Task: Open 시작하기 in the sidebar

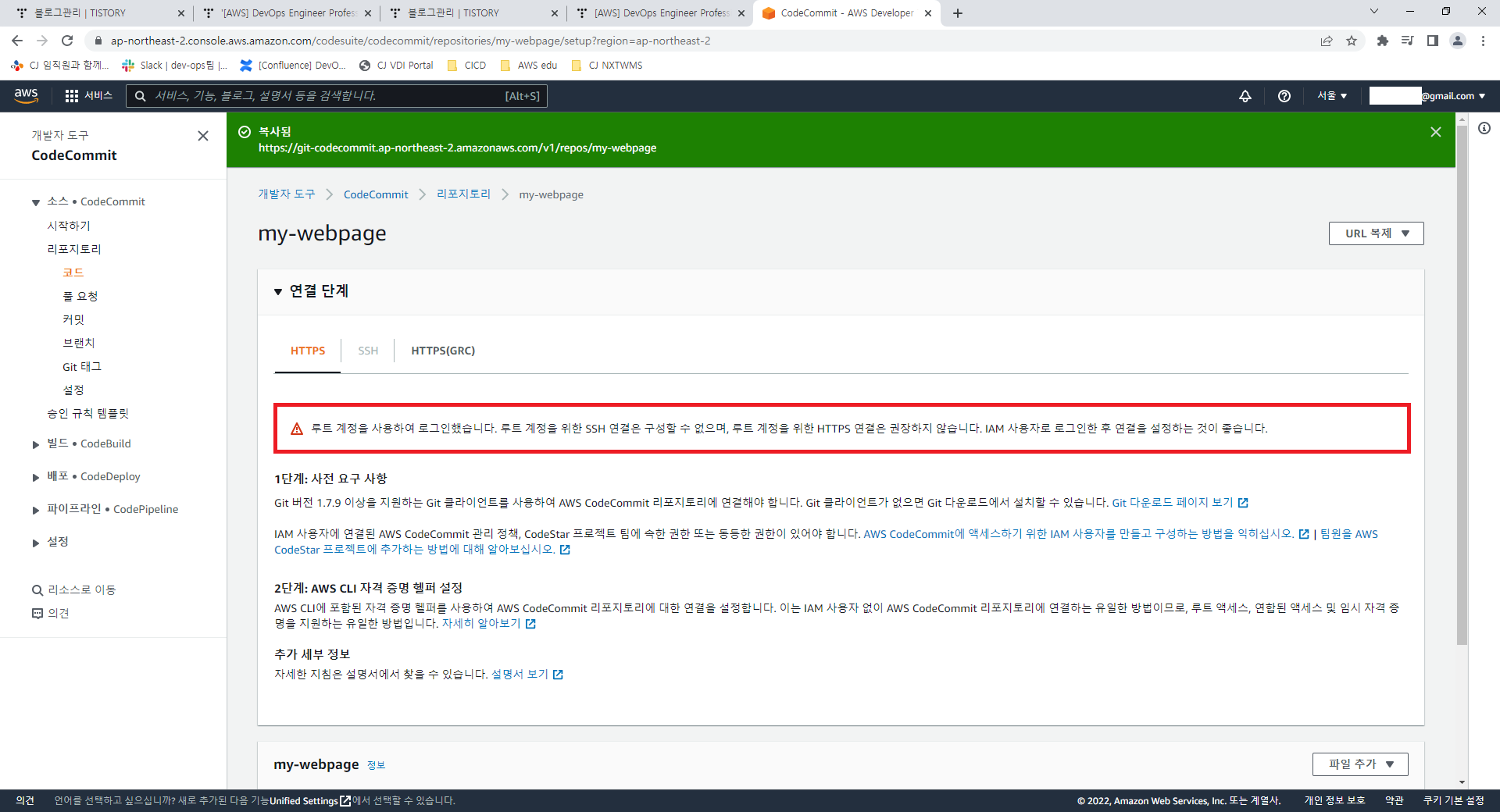Action: click(69, 226)
